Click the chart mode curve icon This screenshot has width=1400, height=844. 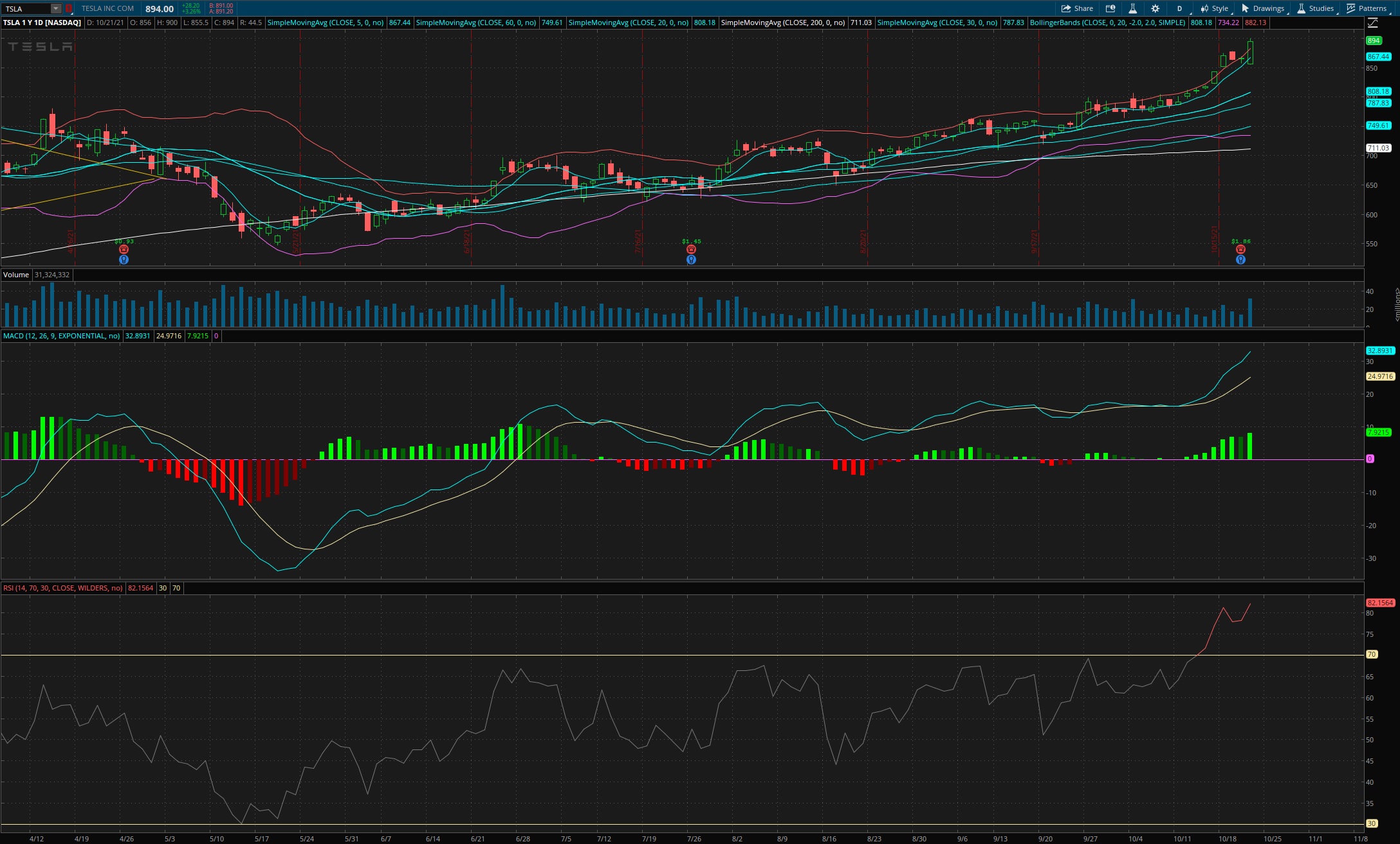tap(1372, 23)
